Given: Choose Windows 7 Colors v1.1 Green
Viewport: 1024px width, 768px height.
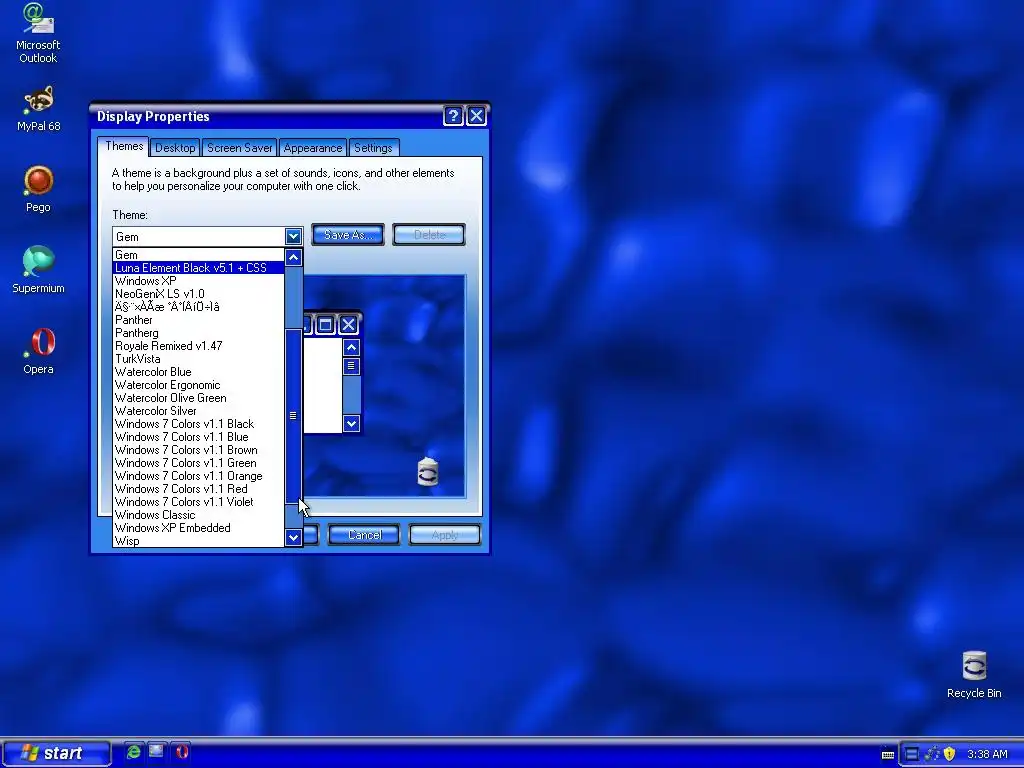Looking at the screenshot, I should pyautogui.click(x=199, y=463).
